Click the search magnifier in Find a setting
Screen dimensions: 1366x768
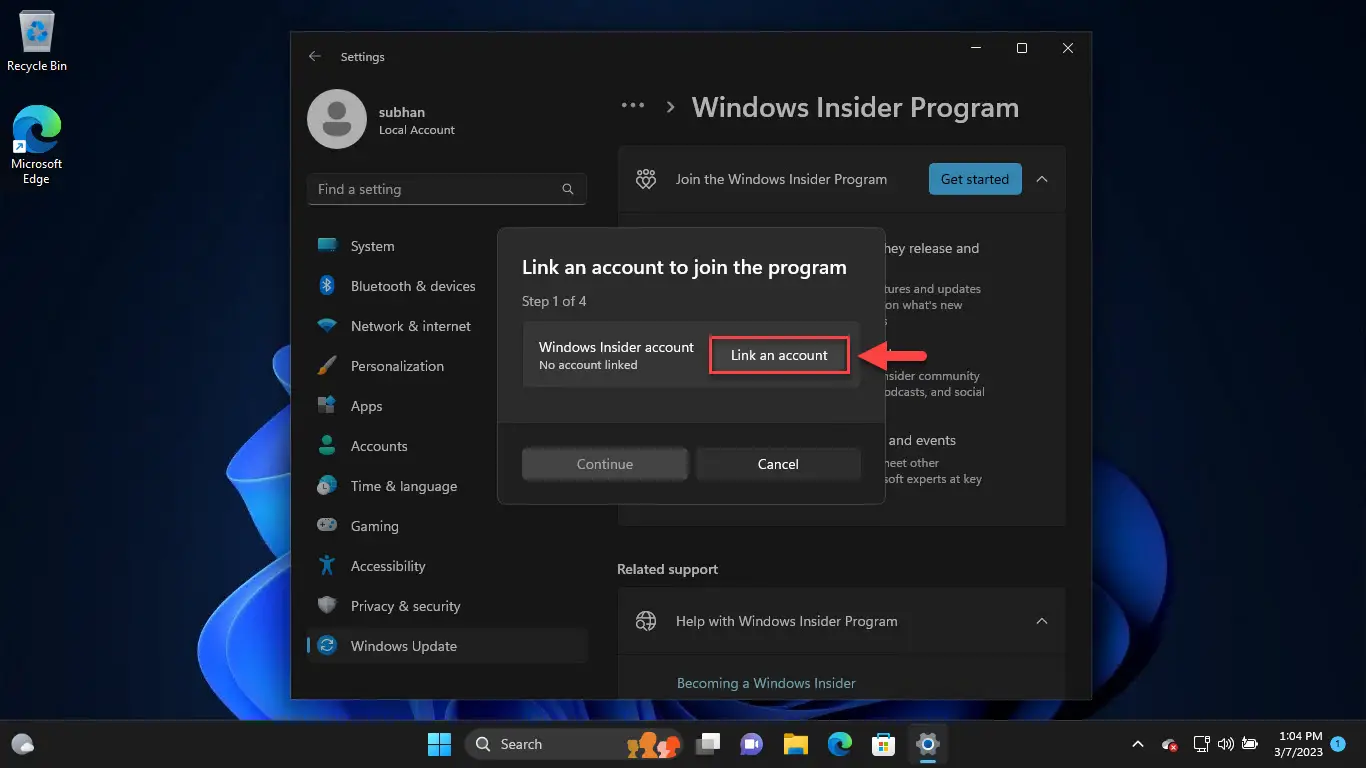(568, 189)
